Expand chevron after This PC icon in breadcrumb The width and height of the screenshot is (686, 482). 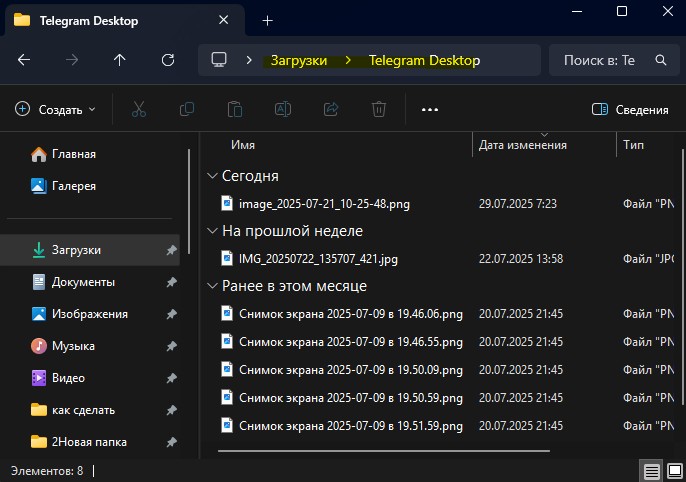point(249,60)
